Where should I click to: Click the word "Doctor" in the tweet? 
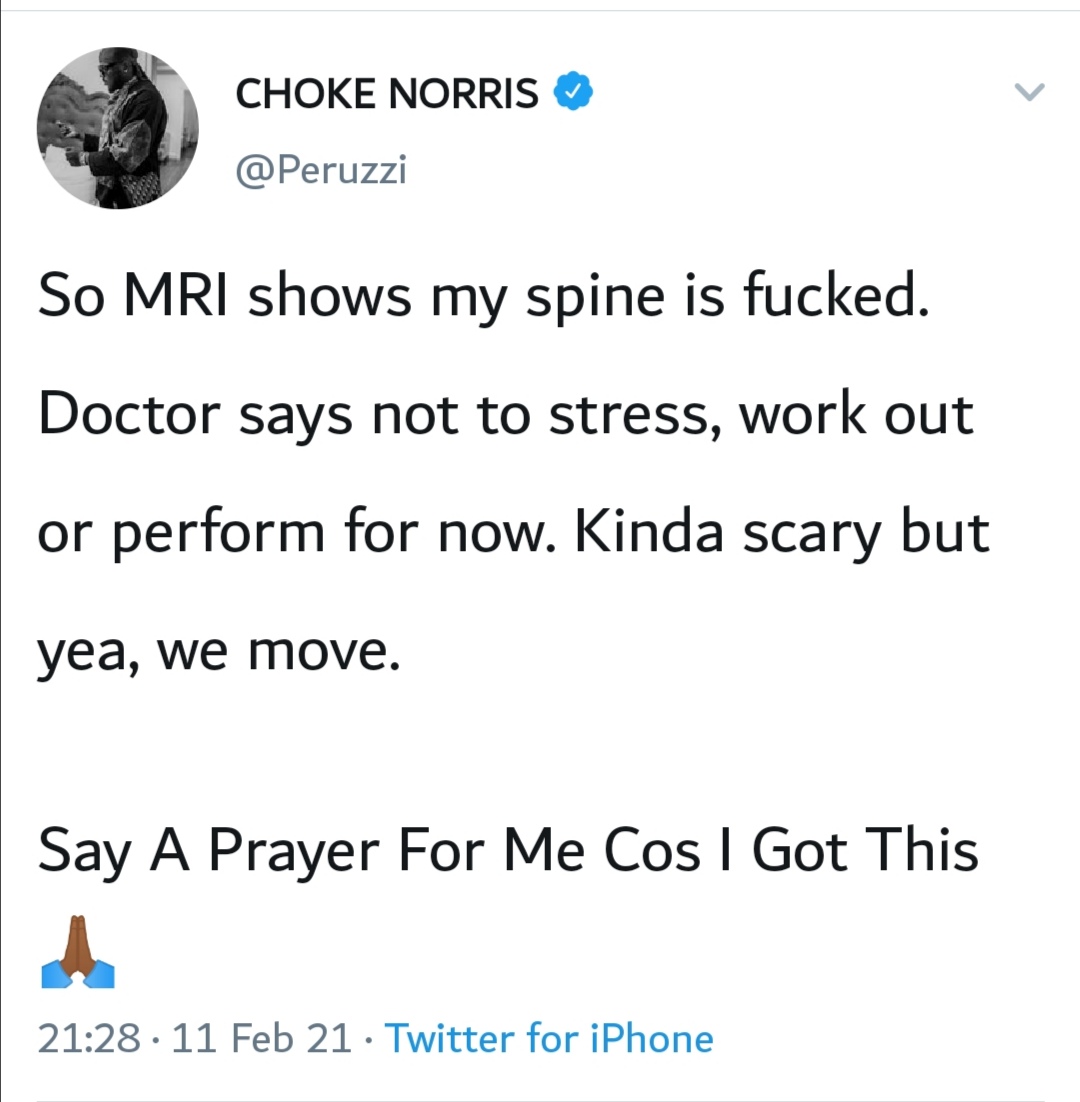127,413
